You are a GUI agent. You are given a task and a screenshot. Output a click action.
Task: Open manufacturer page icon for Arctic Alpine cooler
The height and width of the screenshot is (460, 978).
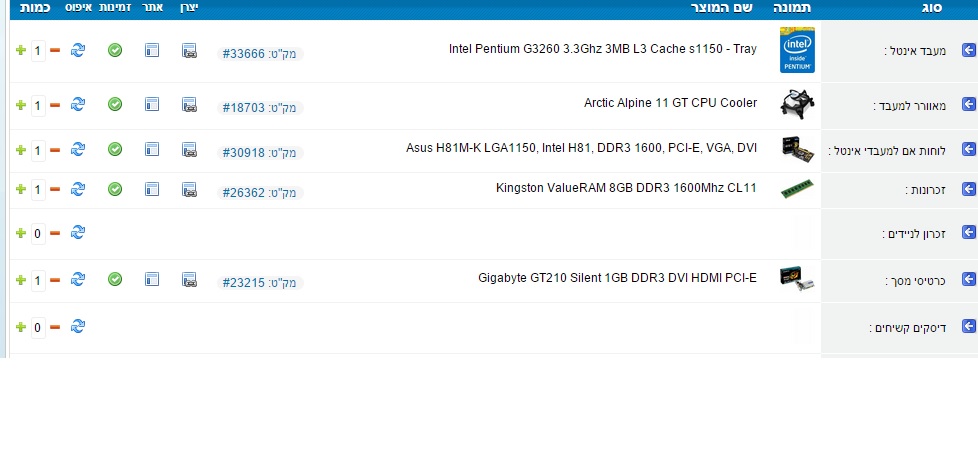189,104
